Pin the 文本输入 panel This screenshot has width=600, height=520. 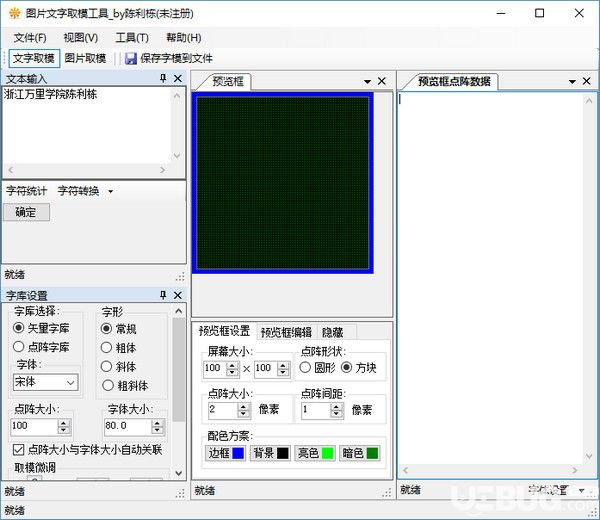[x=163, y=78]
